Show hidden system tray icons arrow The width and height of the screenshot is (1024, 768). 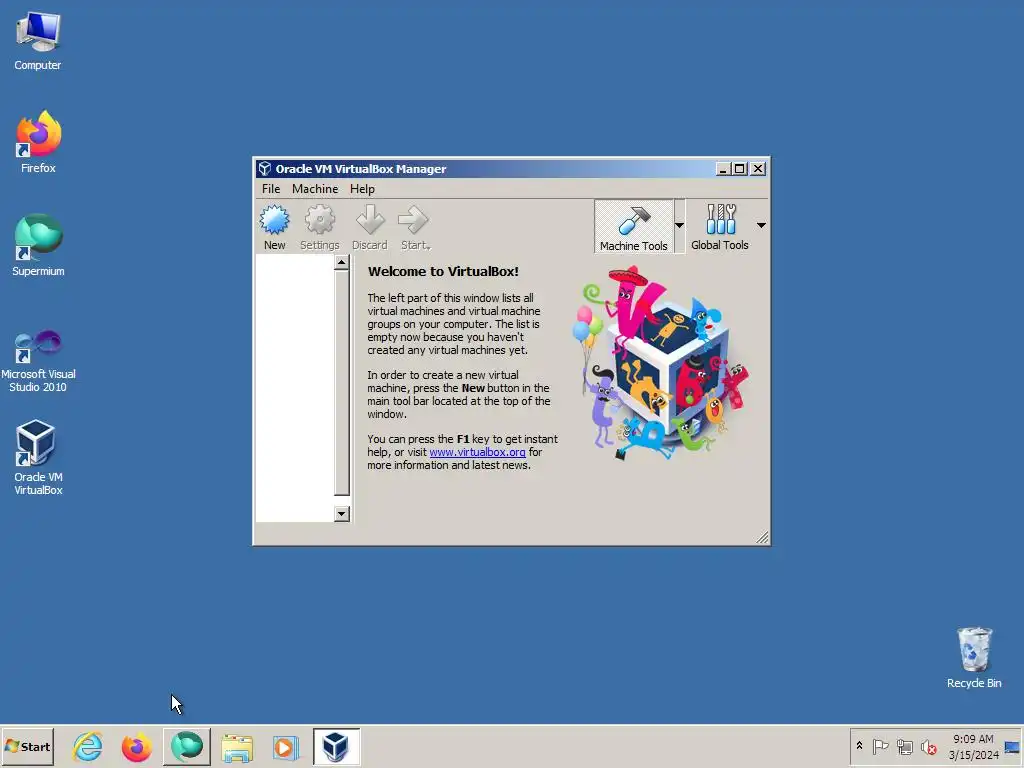point(859,746)
